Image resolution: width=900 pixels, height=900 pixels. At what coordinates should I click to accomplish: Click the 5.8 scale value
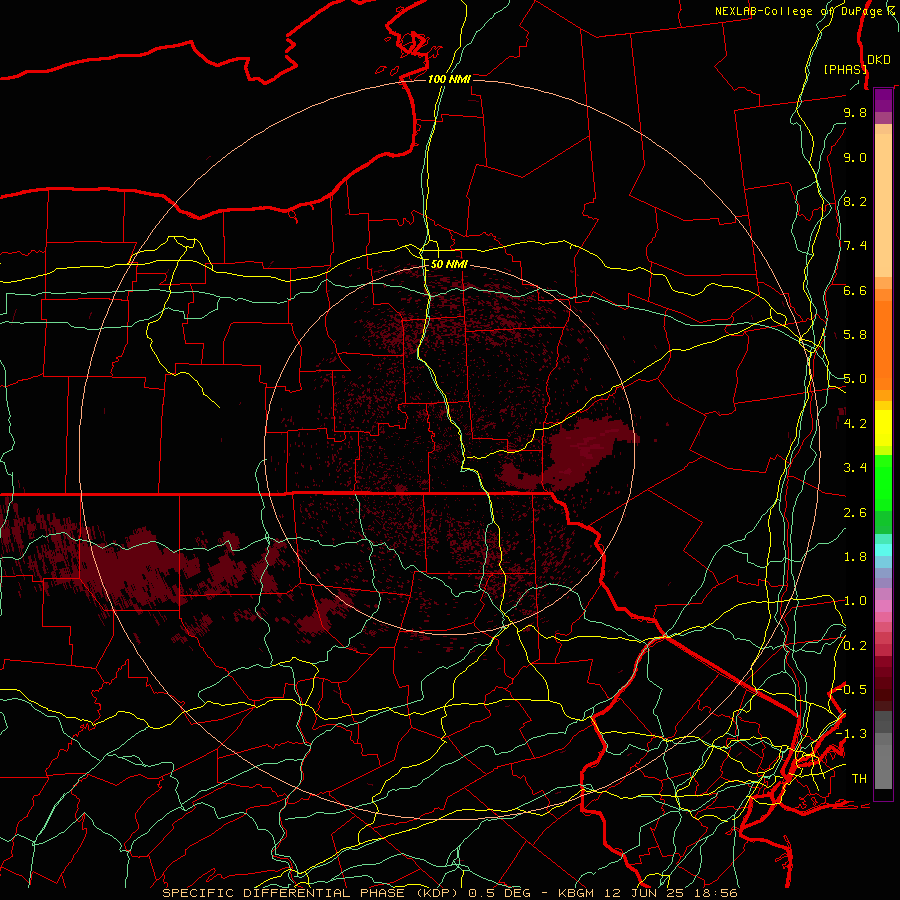(855, 335)
